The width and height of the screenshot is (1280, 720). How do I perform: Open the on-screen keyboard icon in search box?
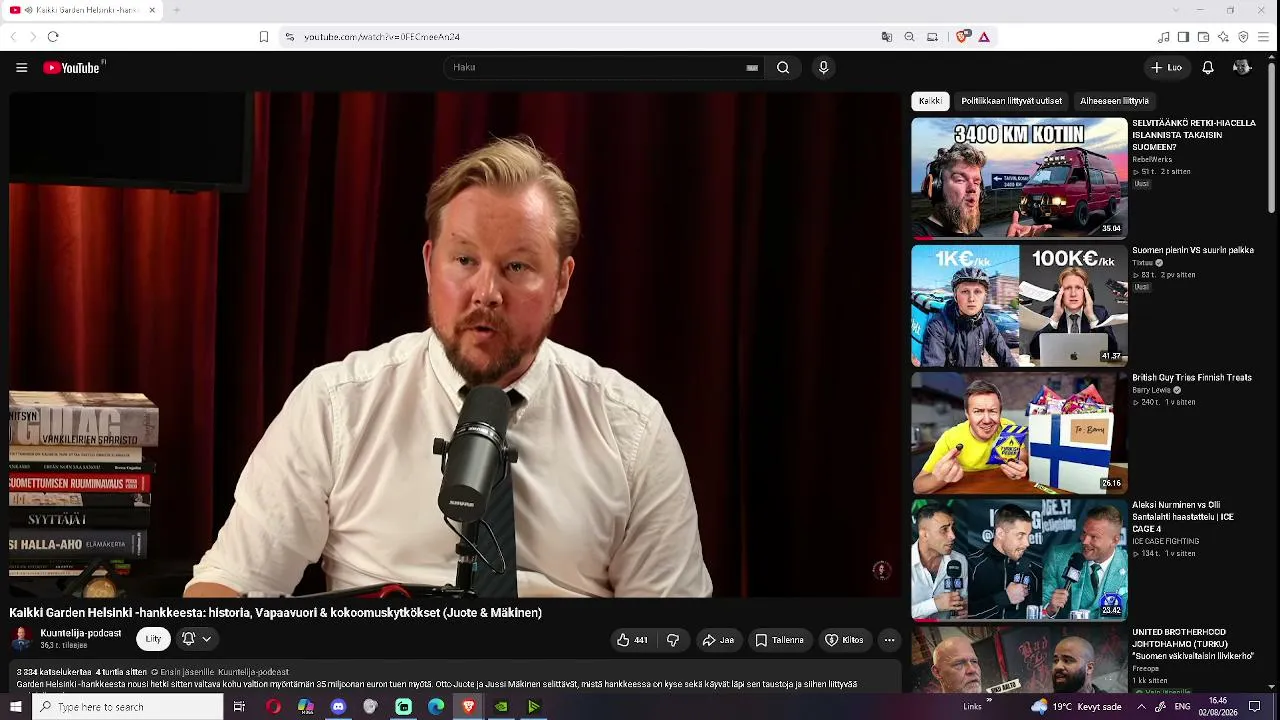pos(752,68)
